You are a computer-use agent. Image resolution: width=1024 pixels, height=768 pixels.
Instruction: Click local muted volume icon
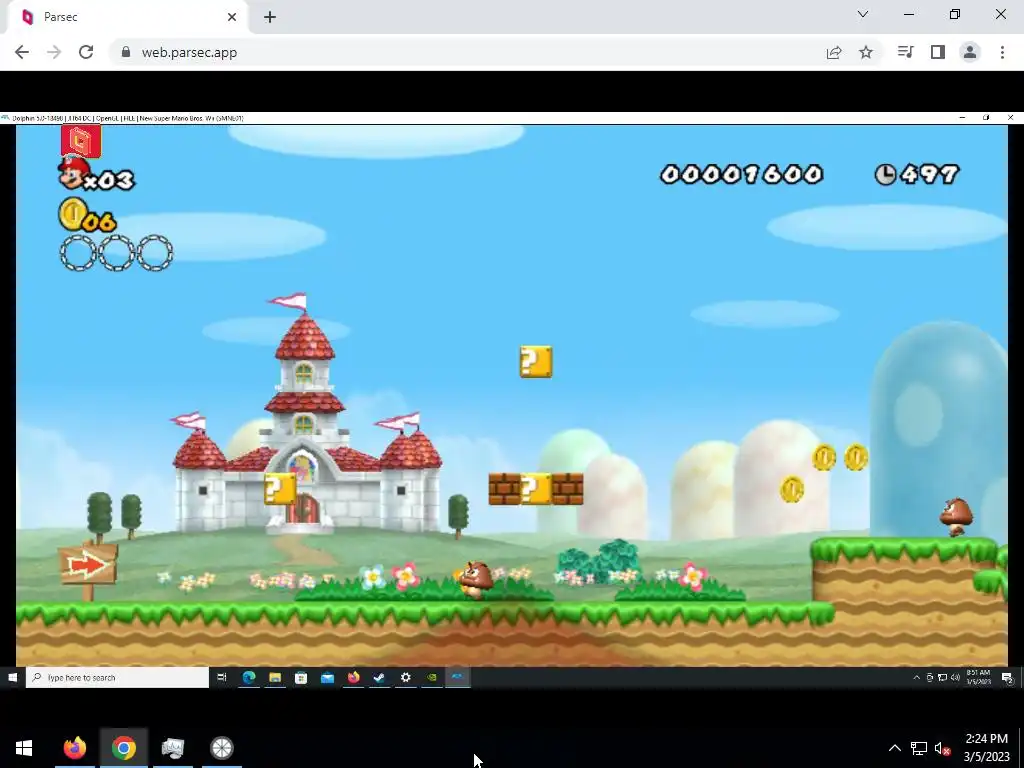coord(942,748)
